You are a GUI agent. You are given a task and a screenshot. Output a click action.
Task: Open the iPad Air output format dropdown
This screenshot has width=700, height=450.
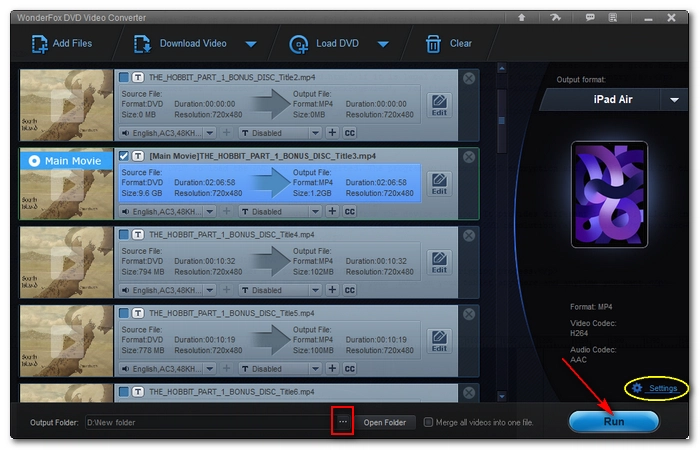pos(674,100)
